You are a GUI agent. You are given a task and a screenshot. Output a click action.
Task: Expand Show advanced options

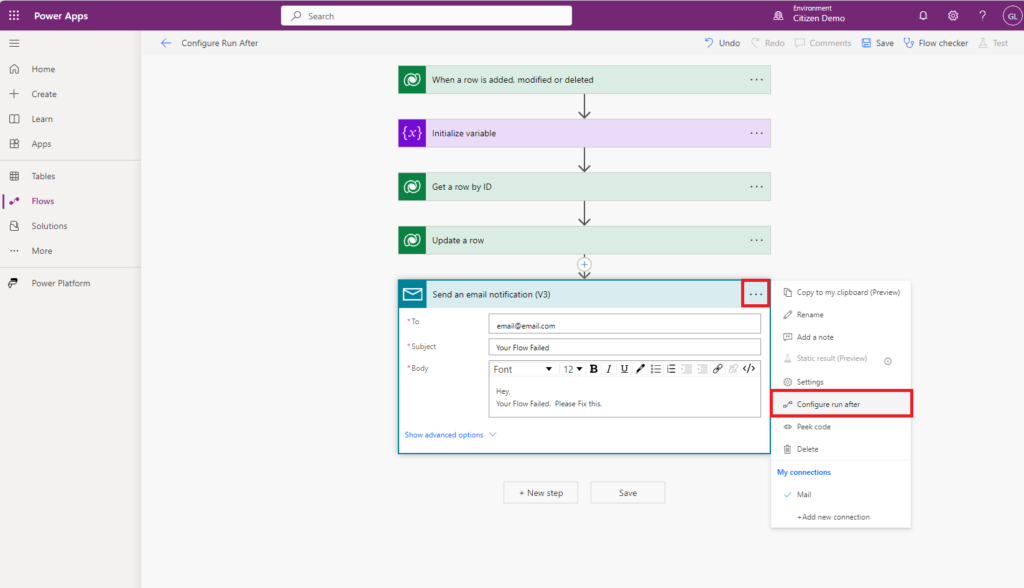click(450, 435)
